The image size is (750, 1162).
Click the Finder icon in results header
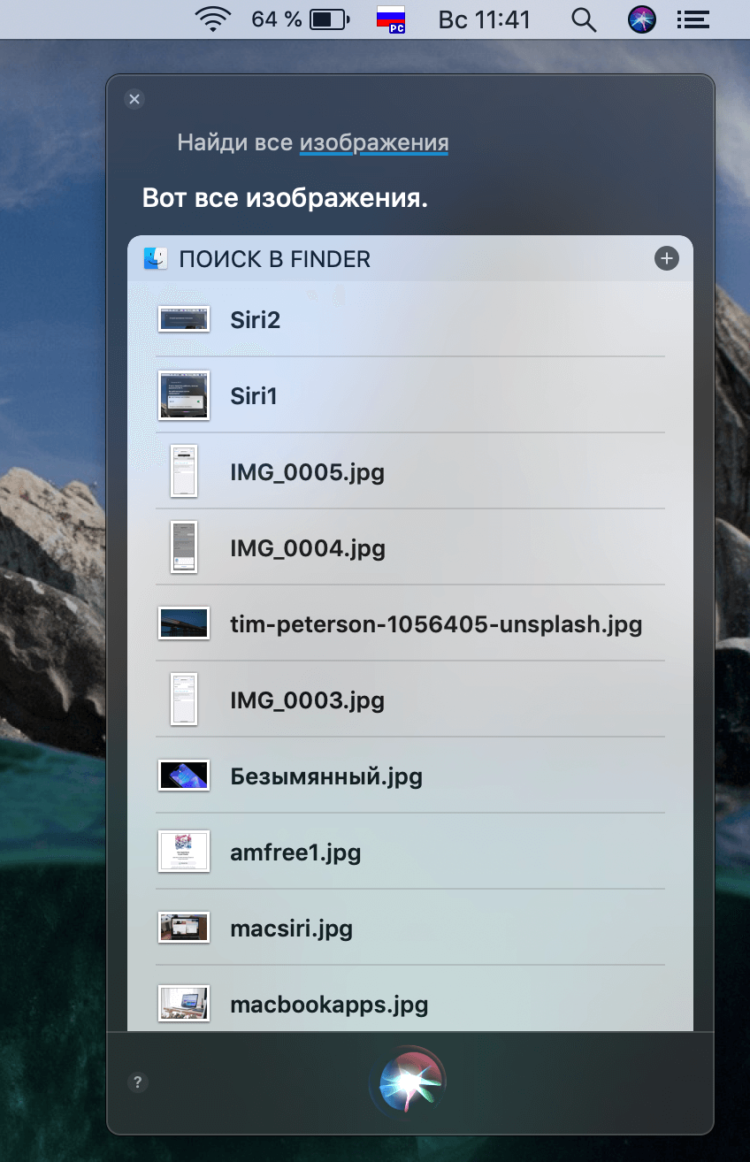(x=155, y=259)
